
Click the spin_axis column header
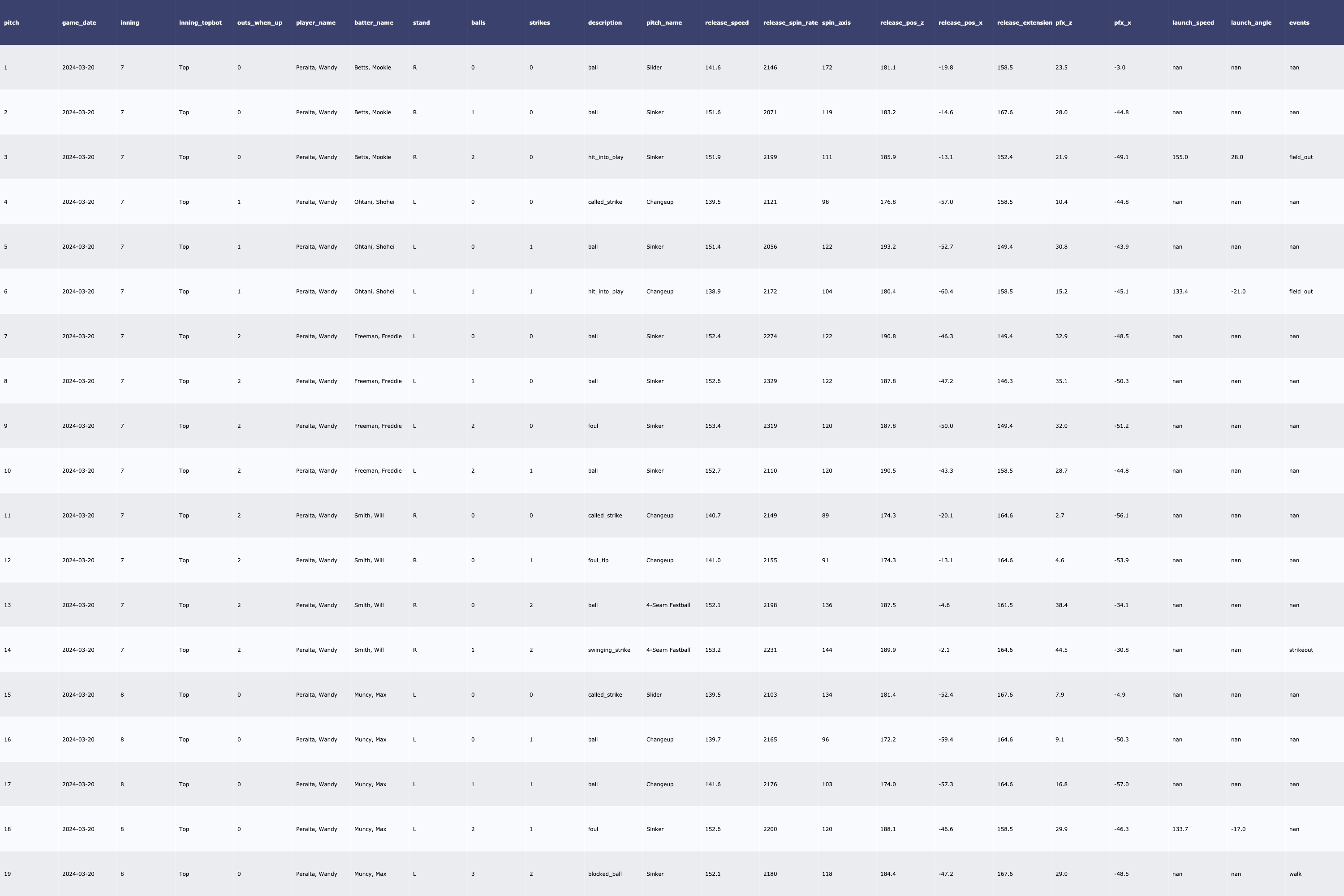(x=836, y=23)
